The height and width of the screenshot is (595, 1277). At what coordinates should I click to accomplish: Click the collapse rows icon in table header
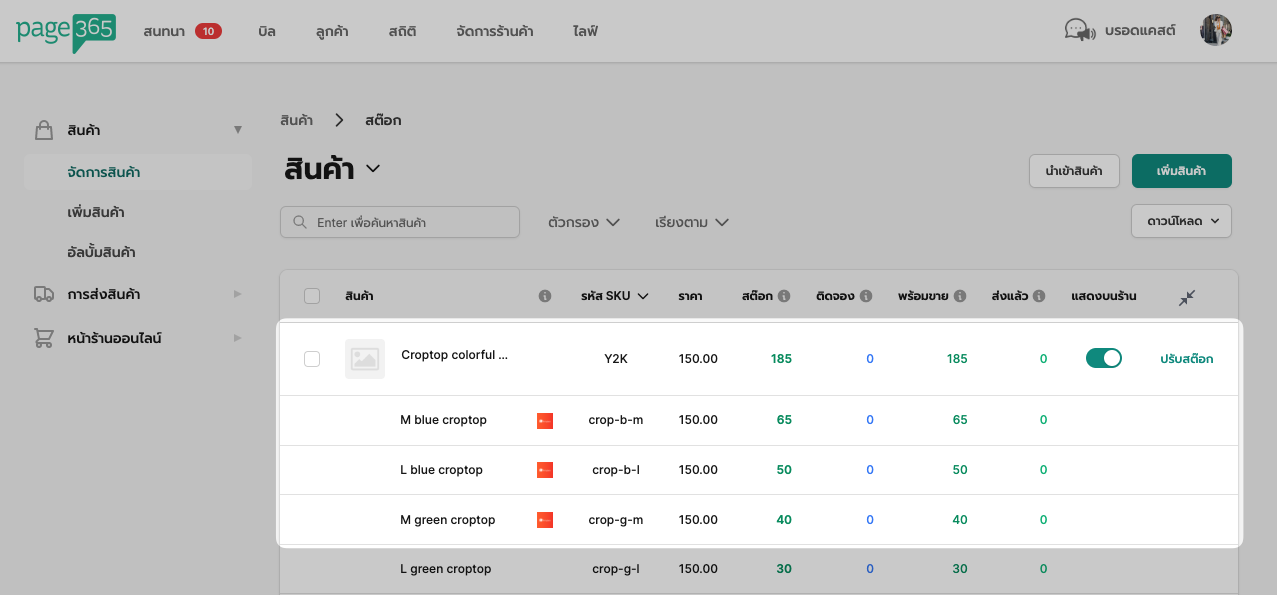click(x=1187, y=297)
